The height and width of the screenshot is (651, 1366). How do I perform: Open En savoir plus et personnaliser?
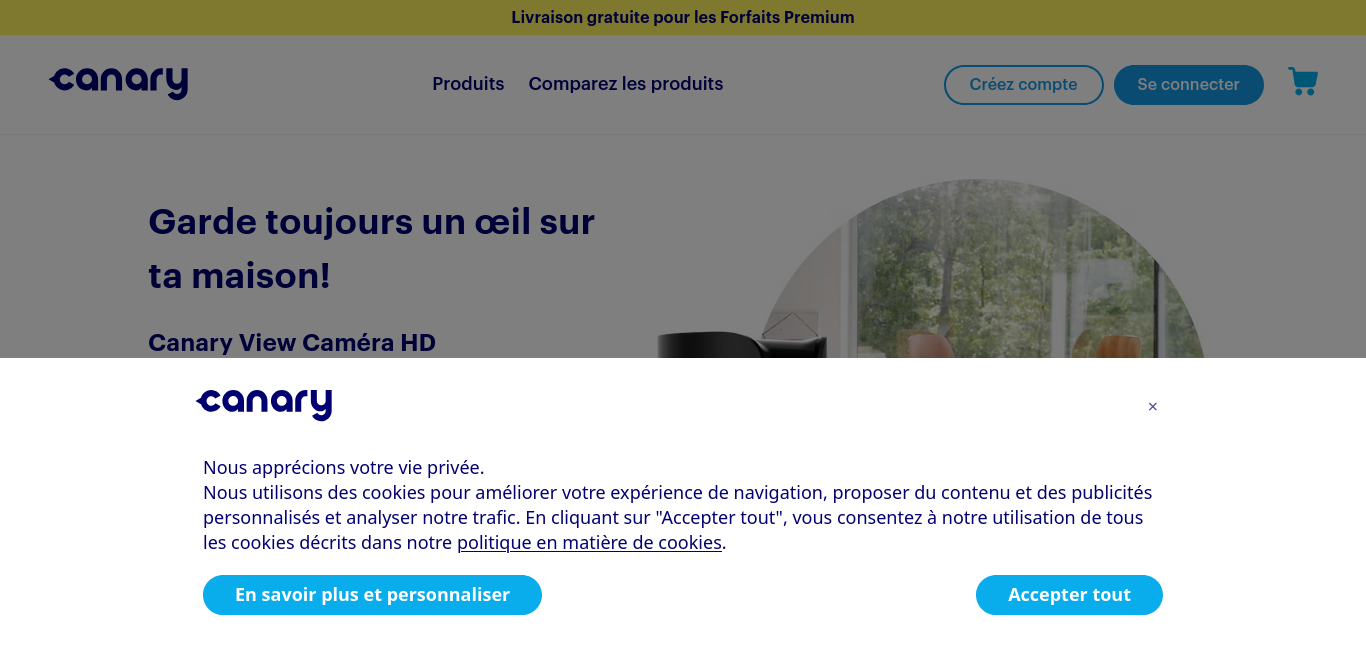point(372,595)
